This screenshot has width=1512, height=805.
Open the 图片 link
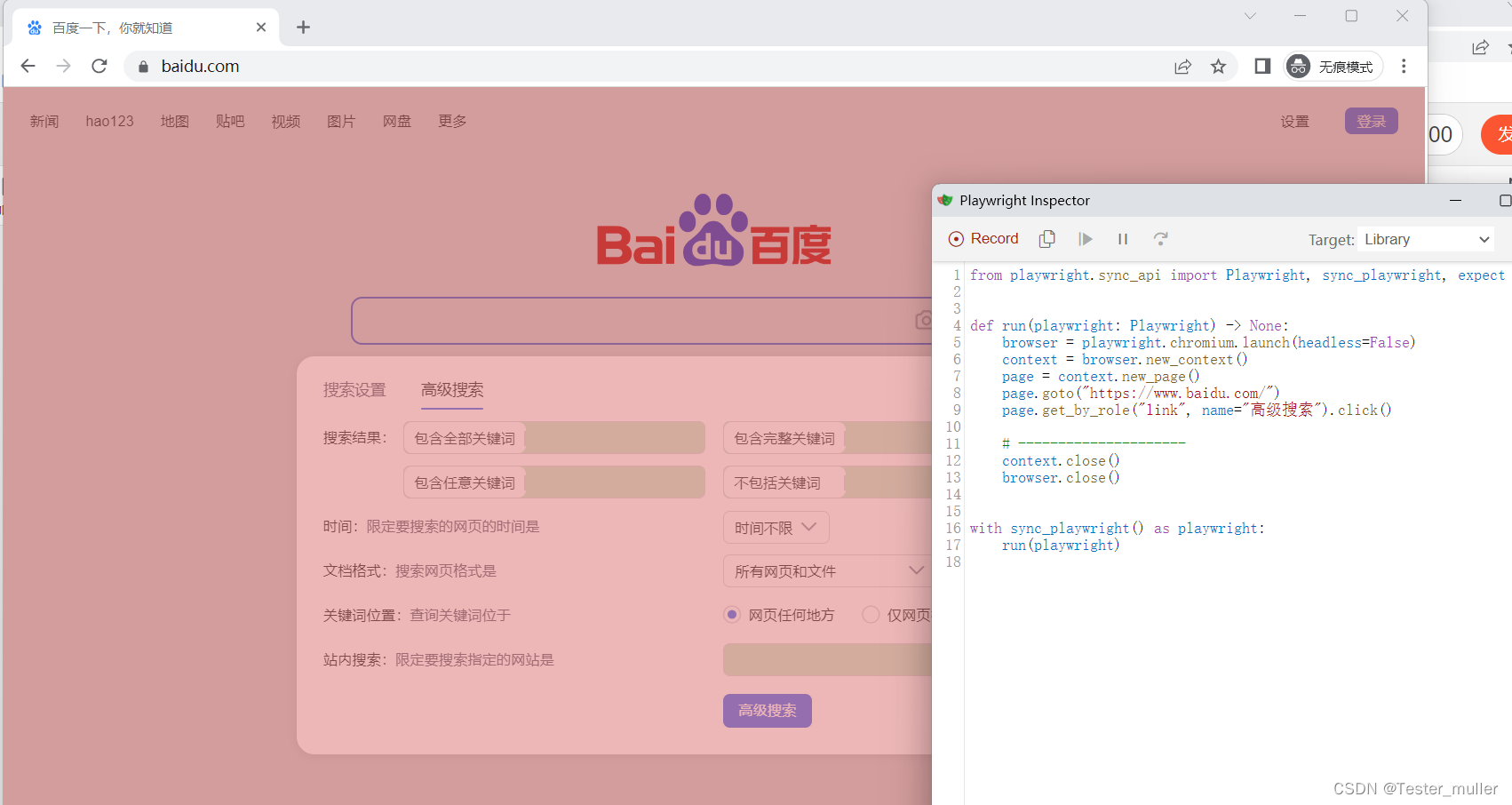(341, 121)
